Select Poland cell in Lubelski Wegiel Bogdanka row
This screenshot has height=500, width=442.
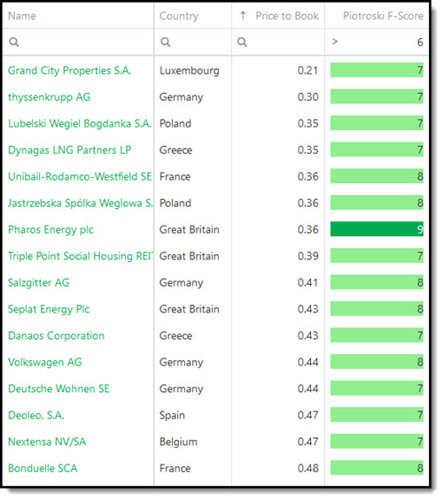[175, 124]
